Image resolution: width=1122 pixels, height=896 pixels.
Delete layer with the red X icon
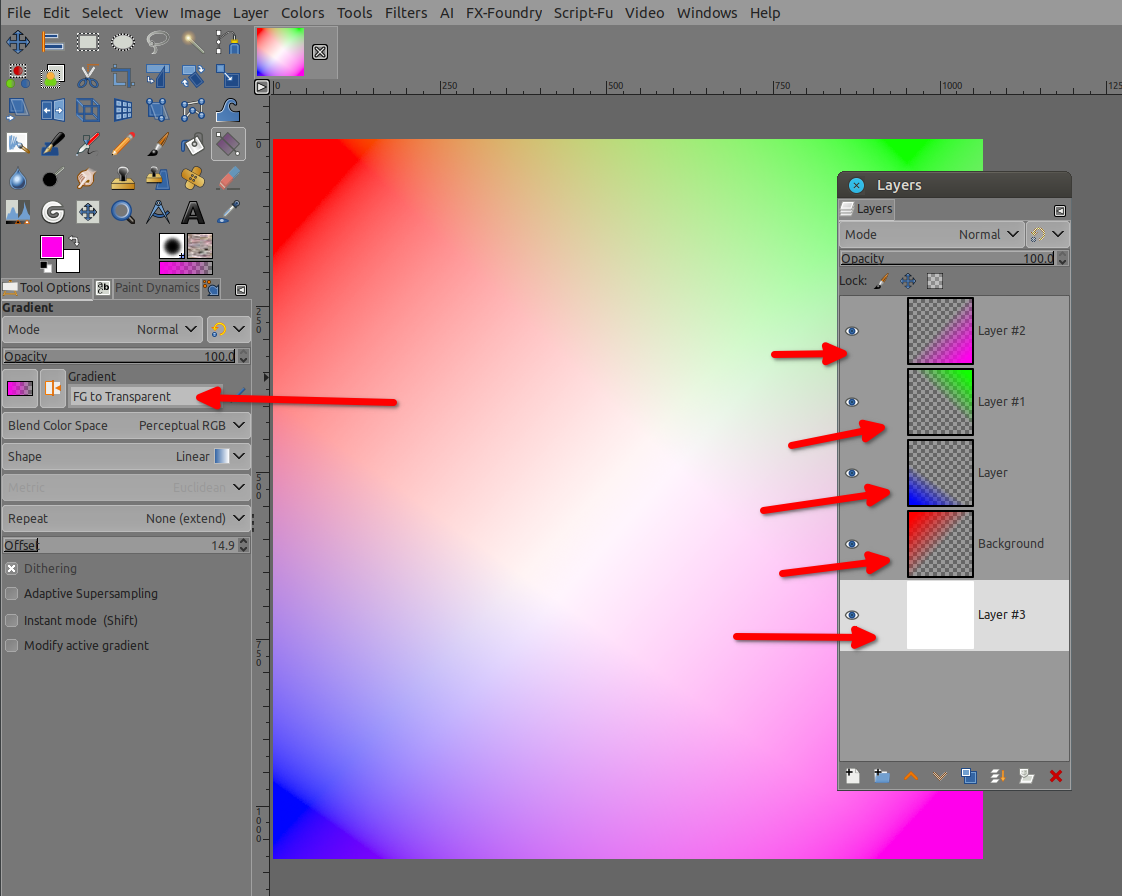coord(1055,776)
